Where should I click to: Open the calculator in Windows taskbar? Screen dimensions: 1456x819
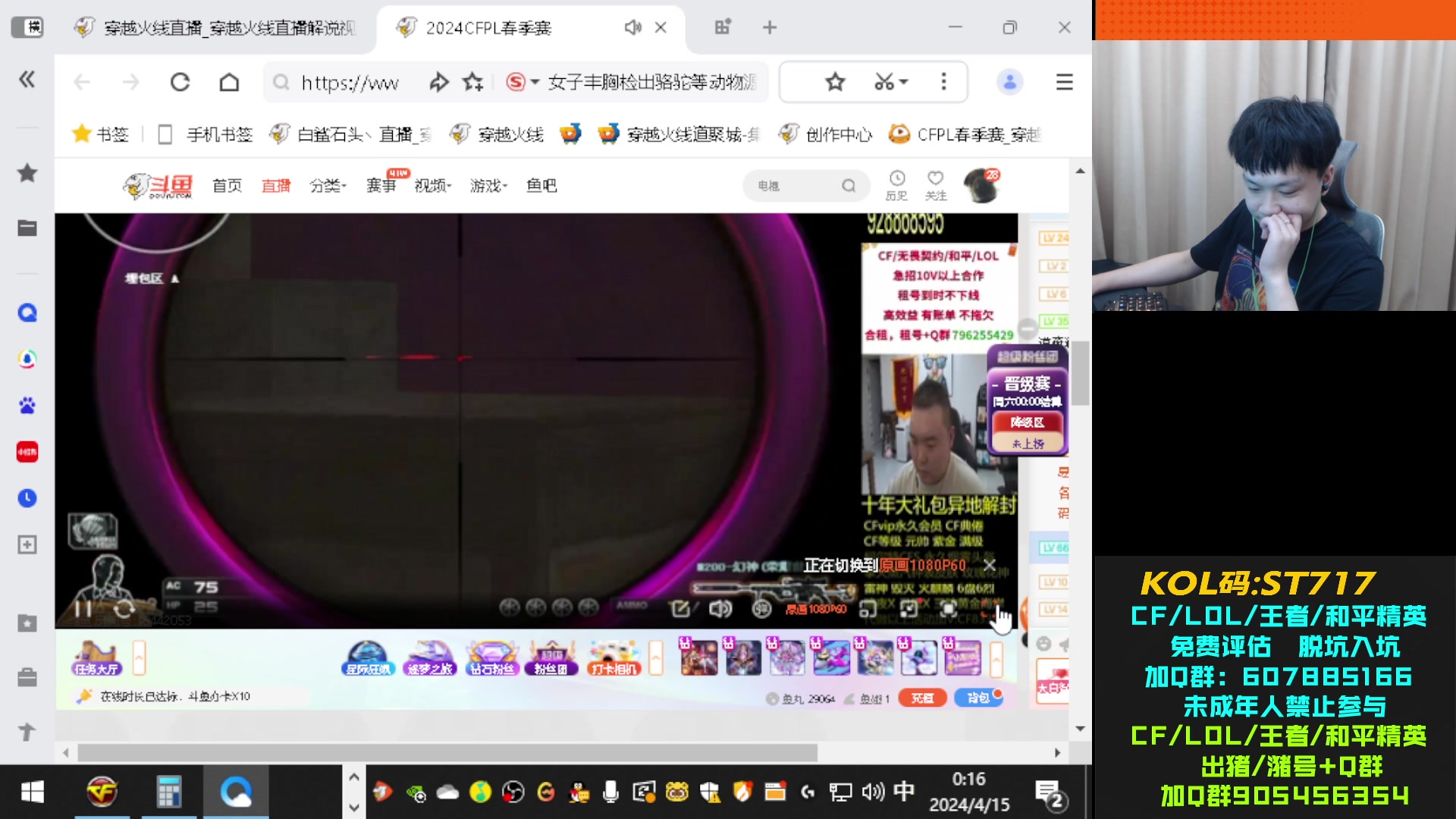point(168,792)
